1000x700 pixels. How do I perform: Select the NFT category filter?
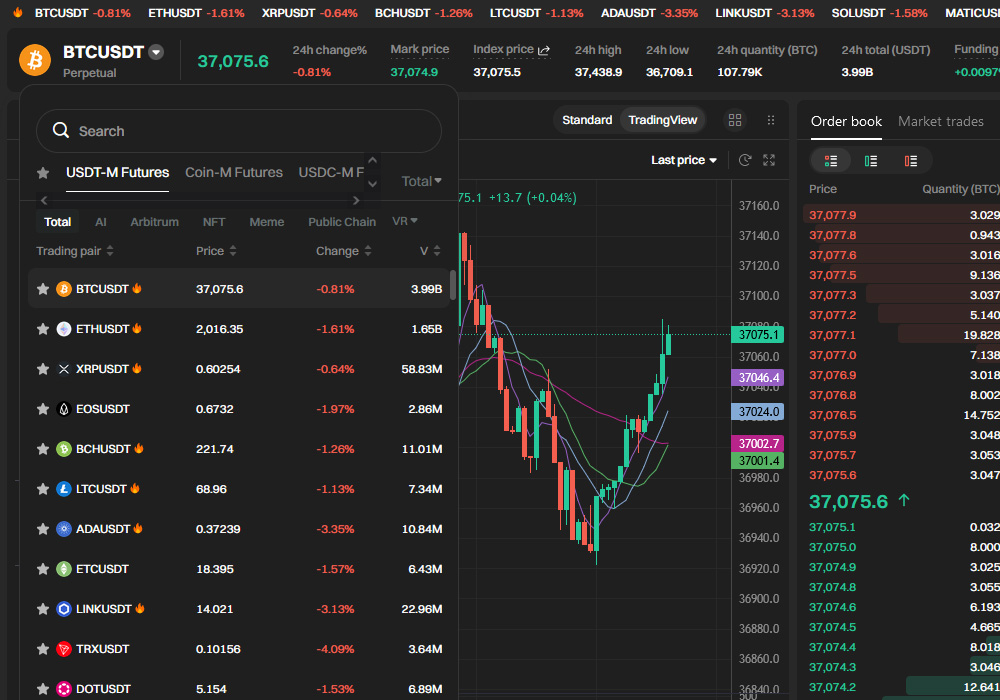[x=214, y=222]
